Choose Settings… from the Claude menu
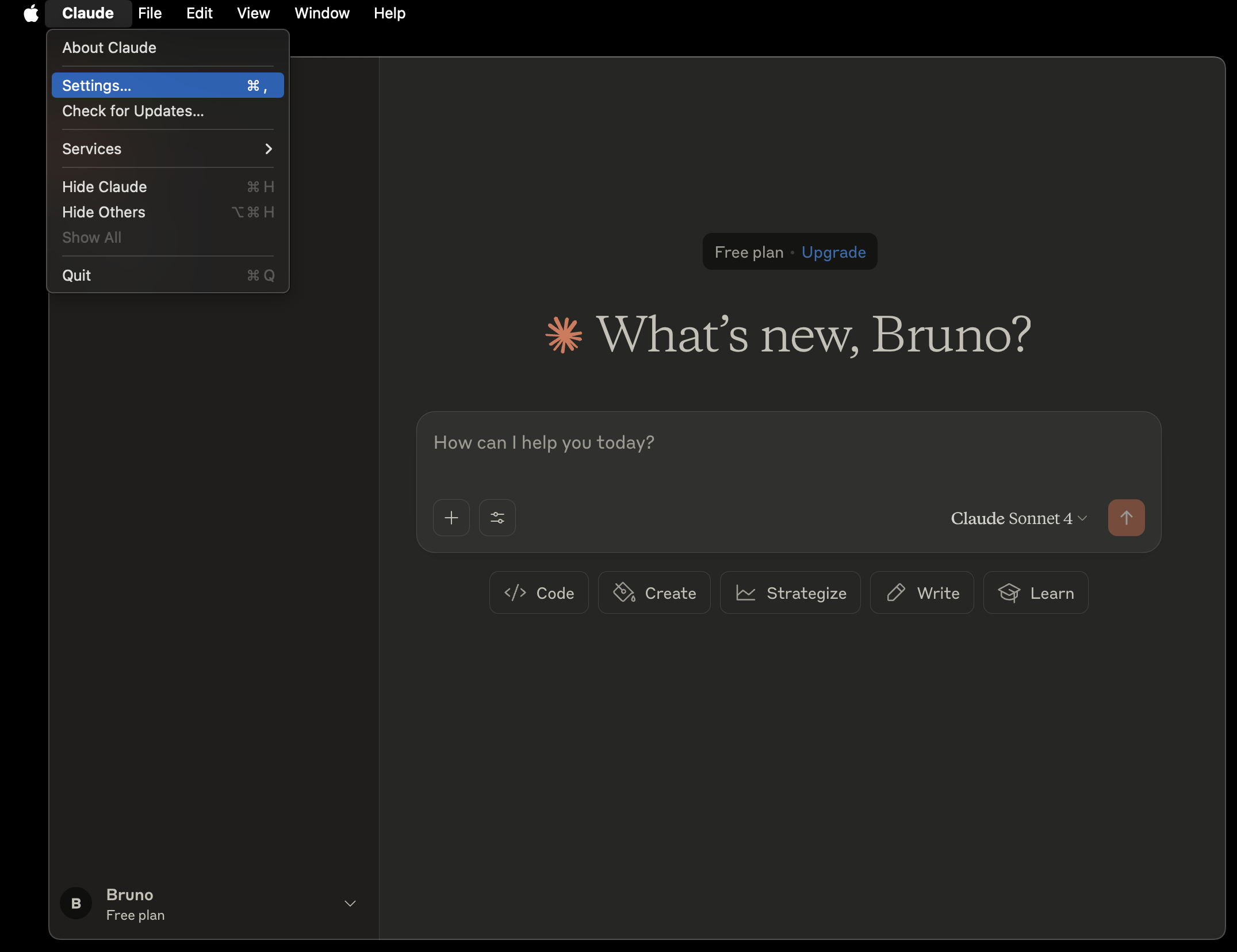Image resolution: width=1237 pixels, height=952 pixels. click(167, 86)
